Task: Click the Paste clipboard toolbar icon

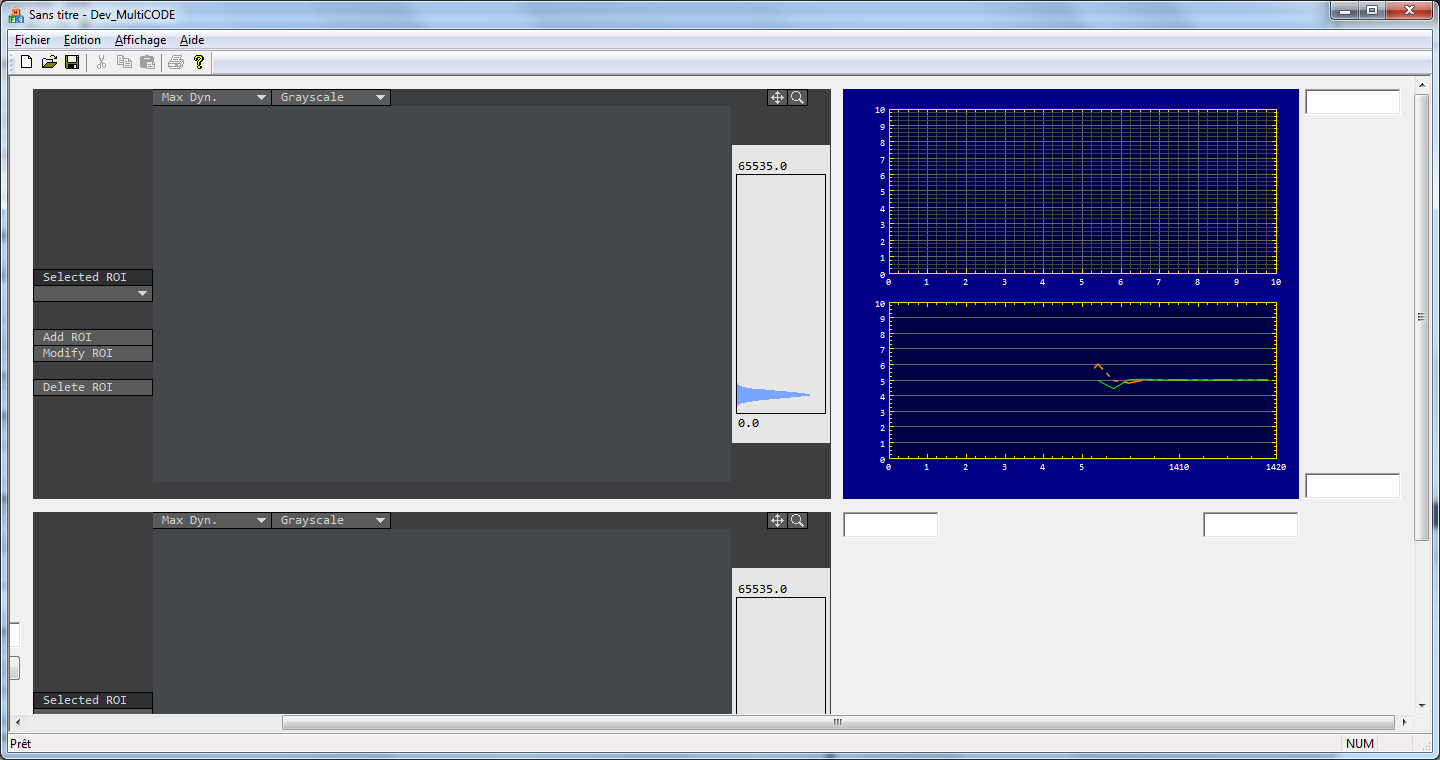Action: (147, 62)
